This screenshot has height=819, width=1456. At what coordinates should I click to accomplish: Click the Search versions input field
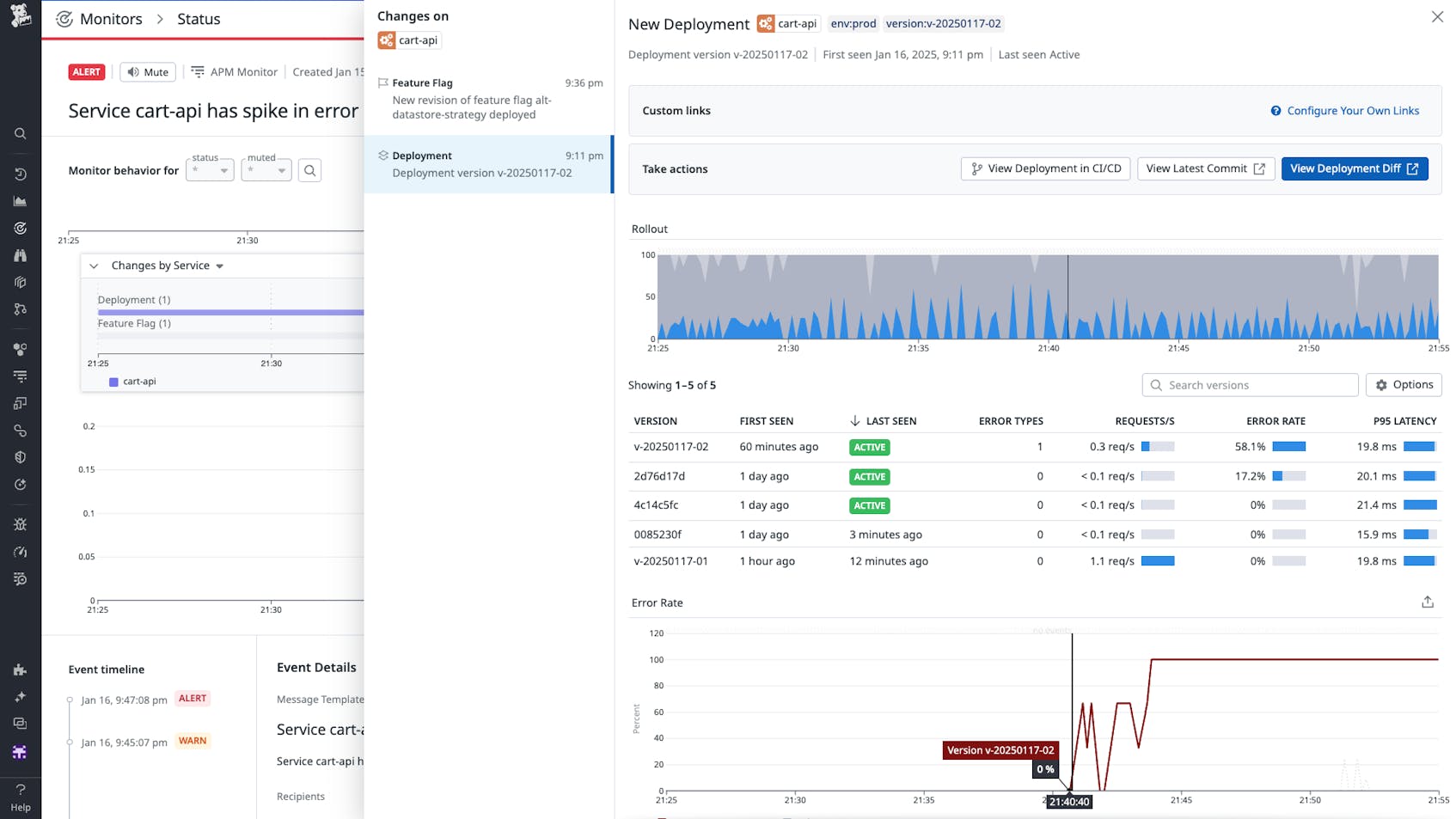(x=1249, y=384)
